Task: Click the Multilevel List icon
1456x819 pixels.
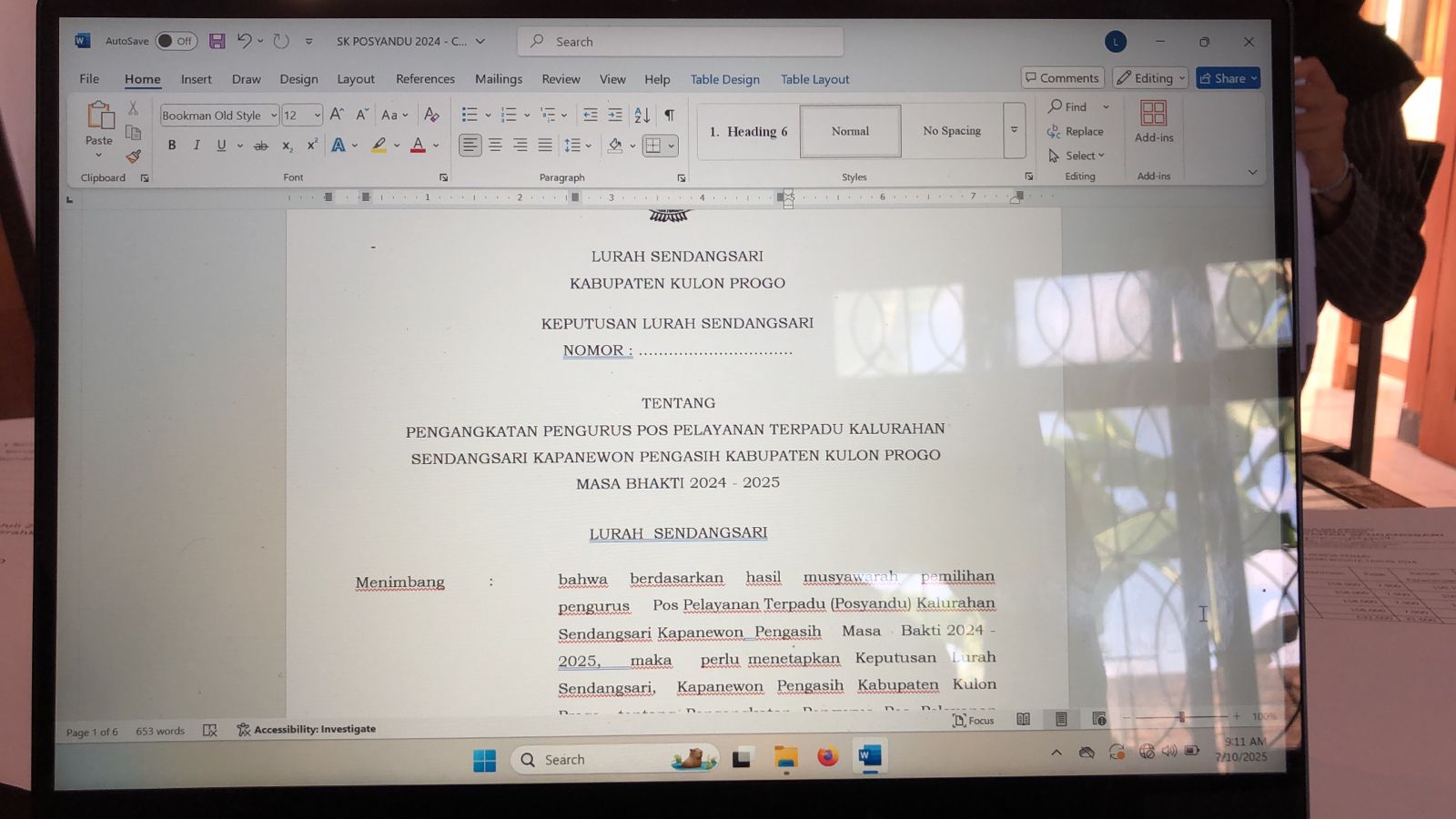Action: click(547, 115)
